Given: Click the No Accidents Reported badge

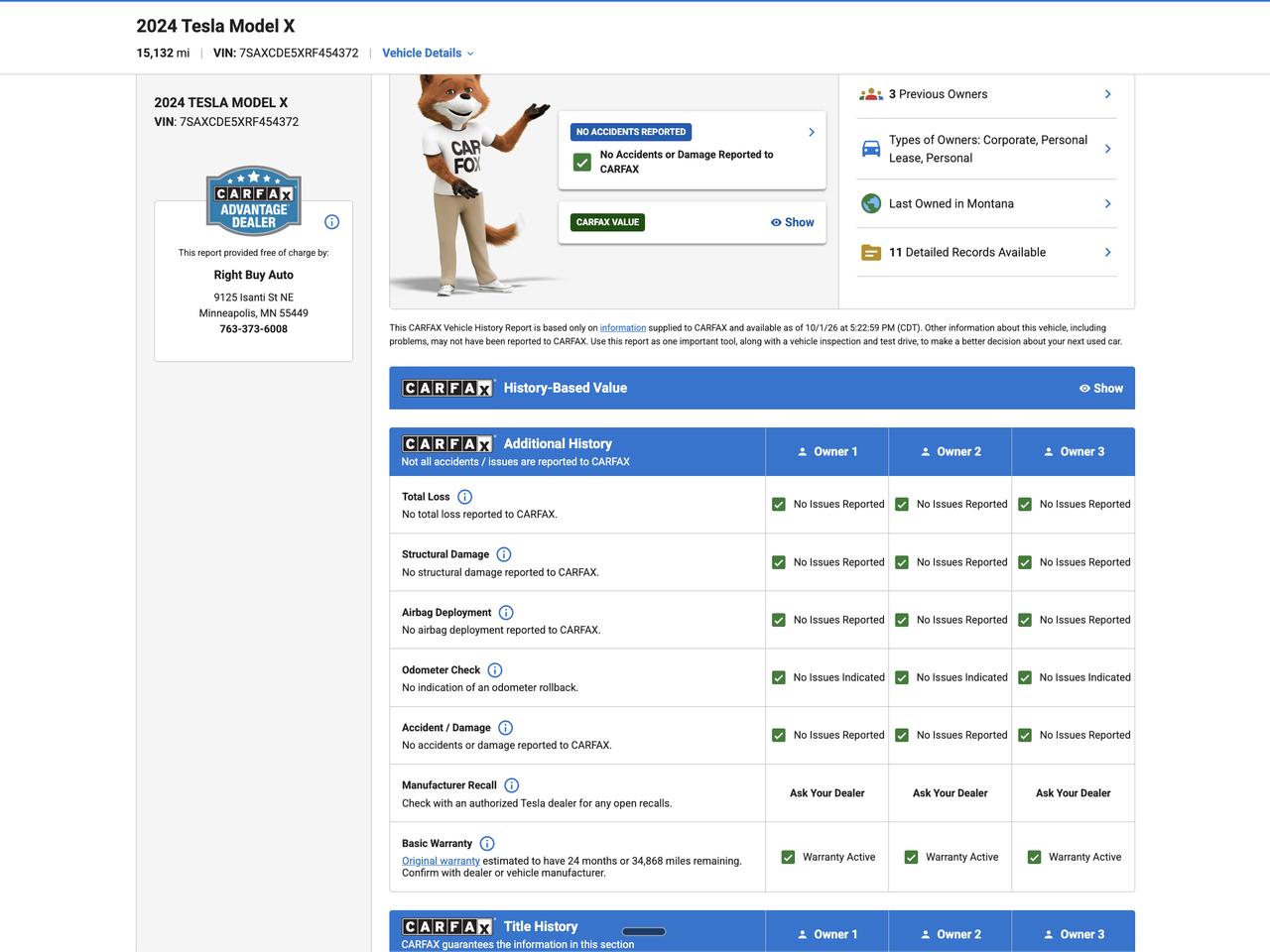Looking at the screenshot, I should coord(631,132).
